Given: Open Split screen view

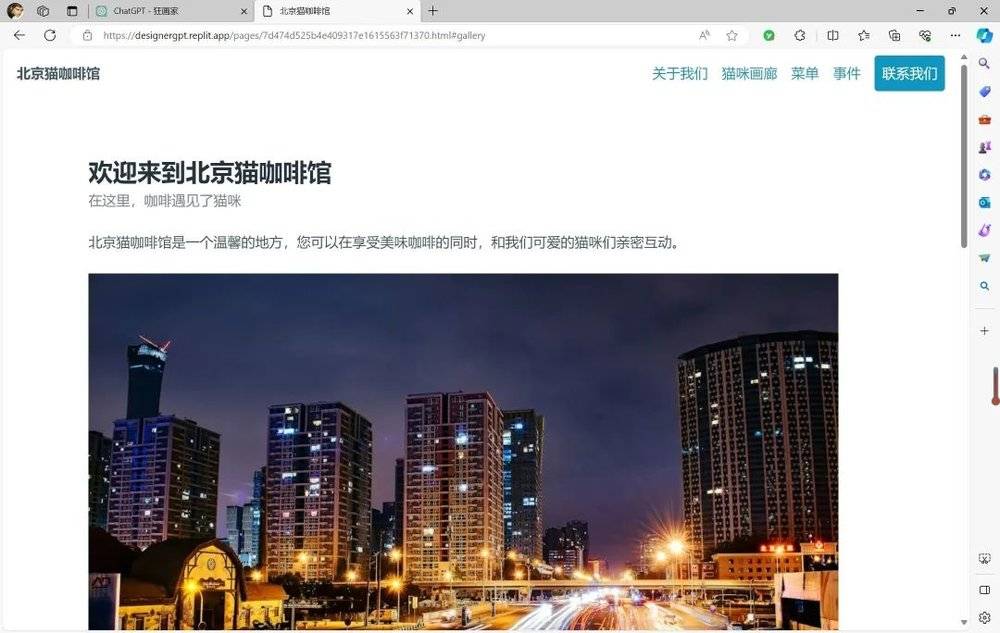Looking at the screenshot, I should pyautogui.click(x=833, y=36).
